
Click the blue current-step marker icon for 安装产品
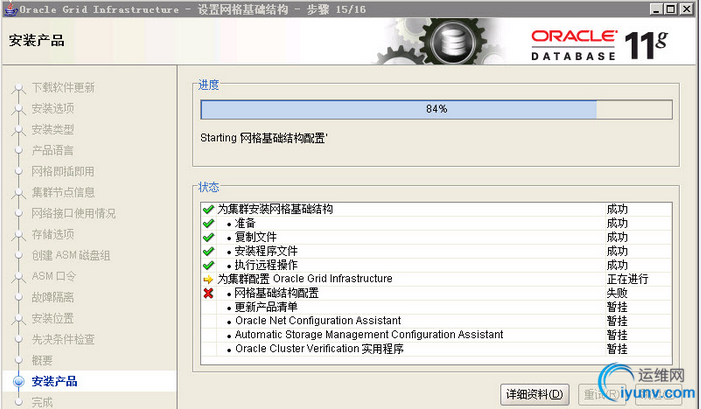19,381
